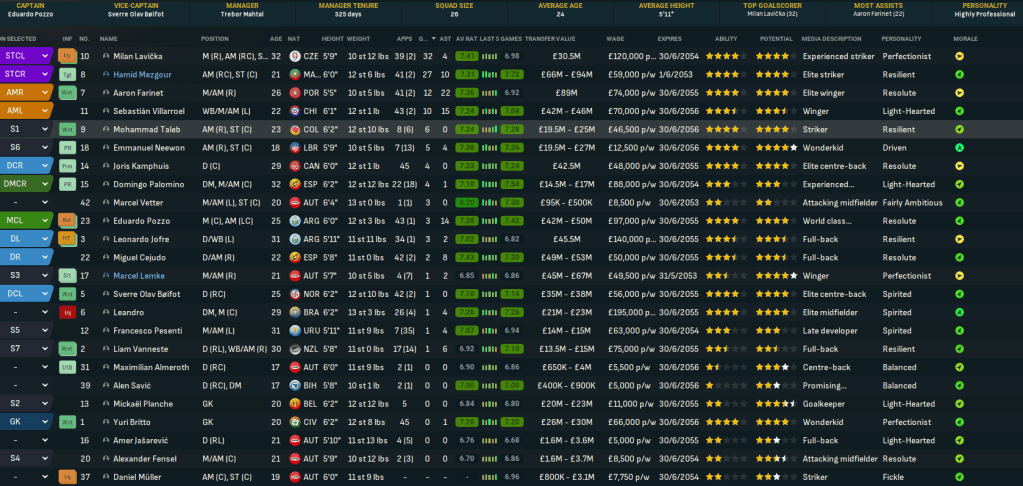
Task: Click Emmanuel Neewon's green morale icon
Action: pos(959,147)
